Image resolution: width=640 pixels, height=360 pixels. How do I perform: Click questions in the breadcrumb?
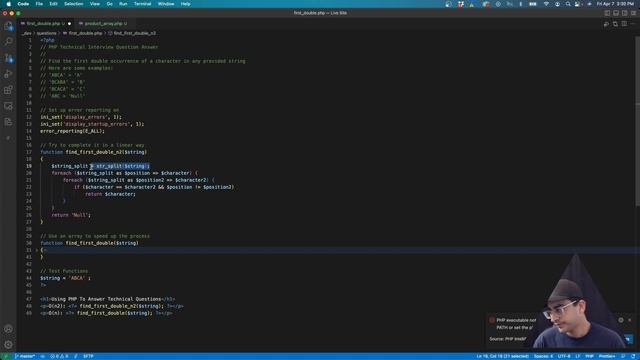tap(47, 33)
